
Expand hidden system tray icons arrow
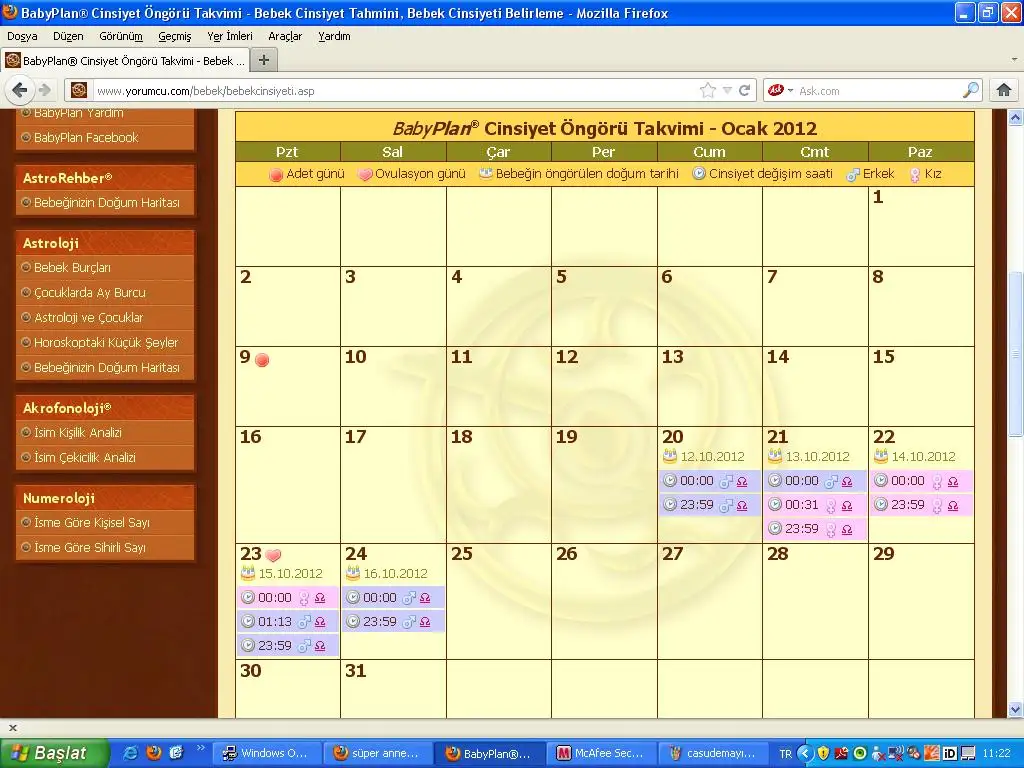[x=805, y=754]
